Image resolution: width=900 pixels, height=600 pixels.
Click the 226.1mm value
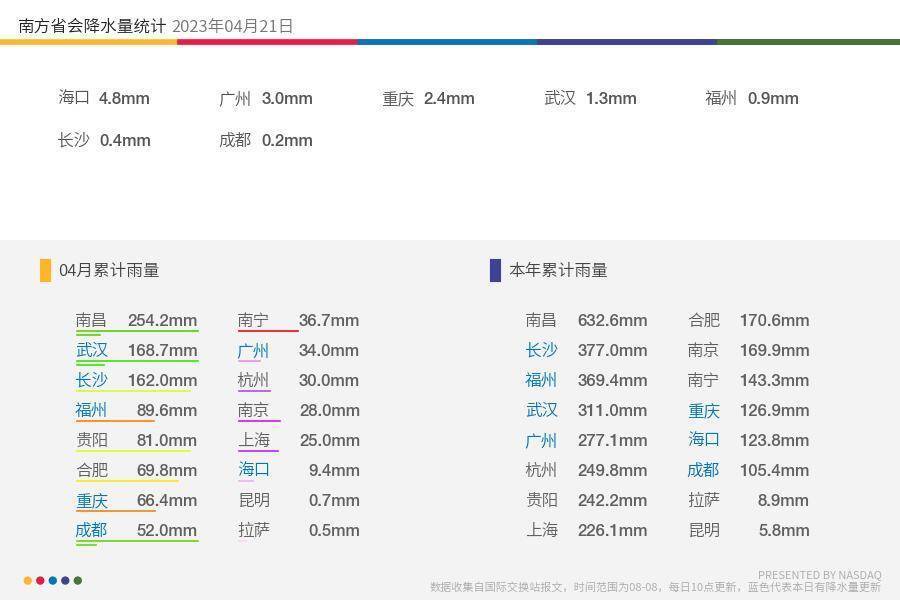click(612, 530)
